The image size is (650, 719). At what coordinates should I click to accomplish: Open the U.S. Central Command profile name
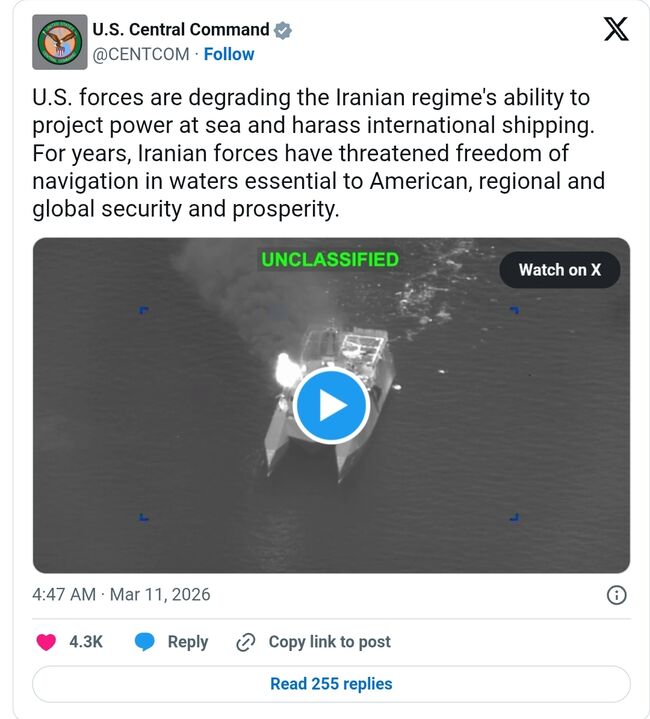click(x=180, y=30)
